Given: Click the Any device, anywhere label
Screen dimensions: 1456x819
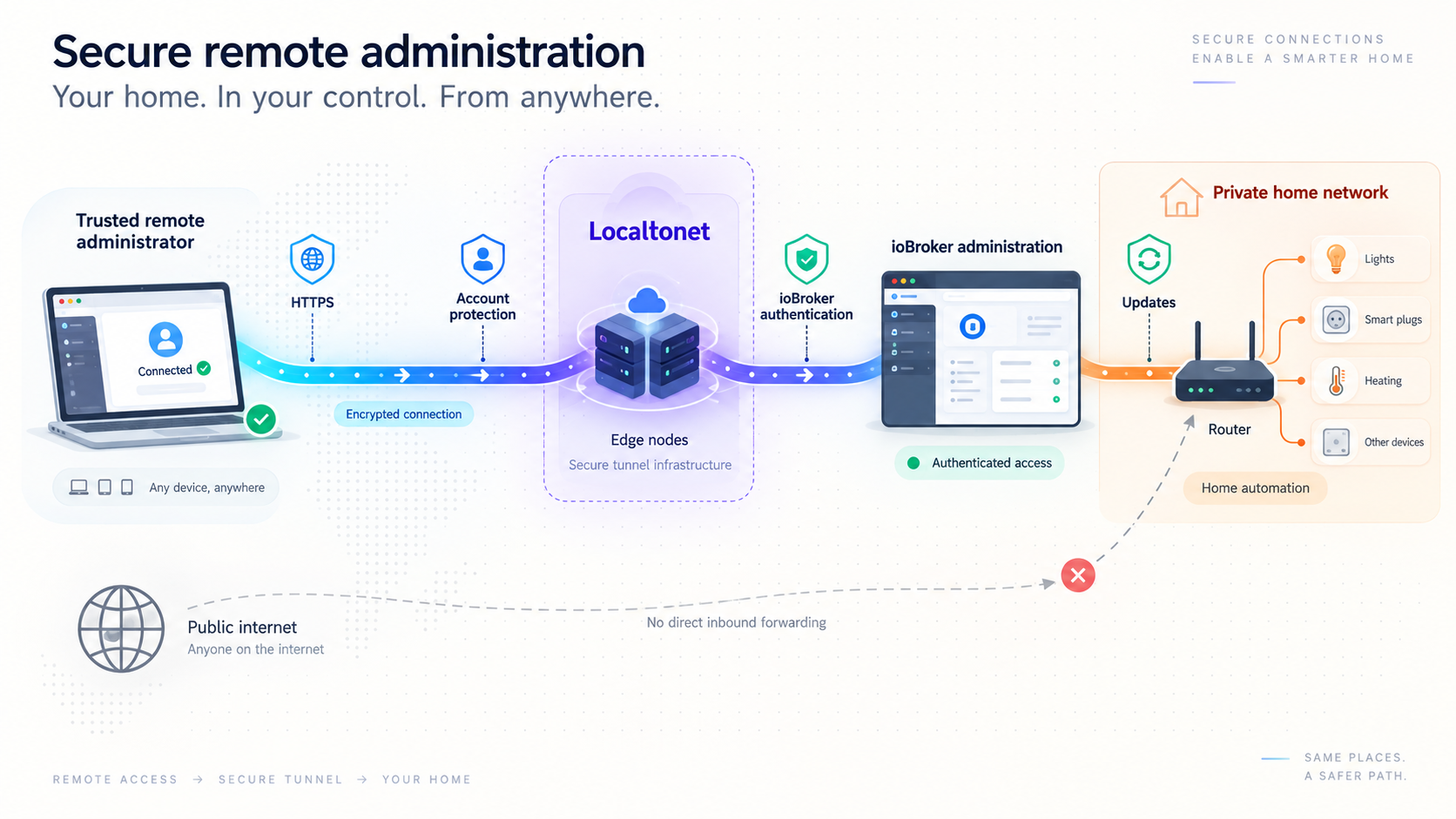Looking at the screenshot, I should click(x=206, y=487).
